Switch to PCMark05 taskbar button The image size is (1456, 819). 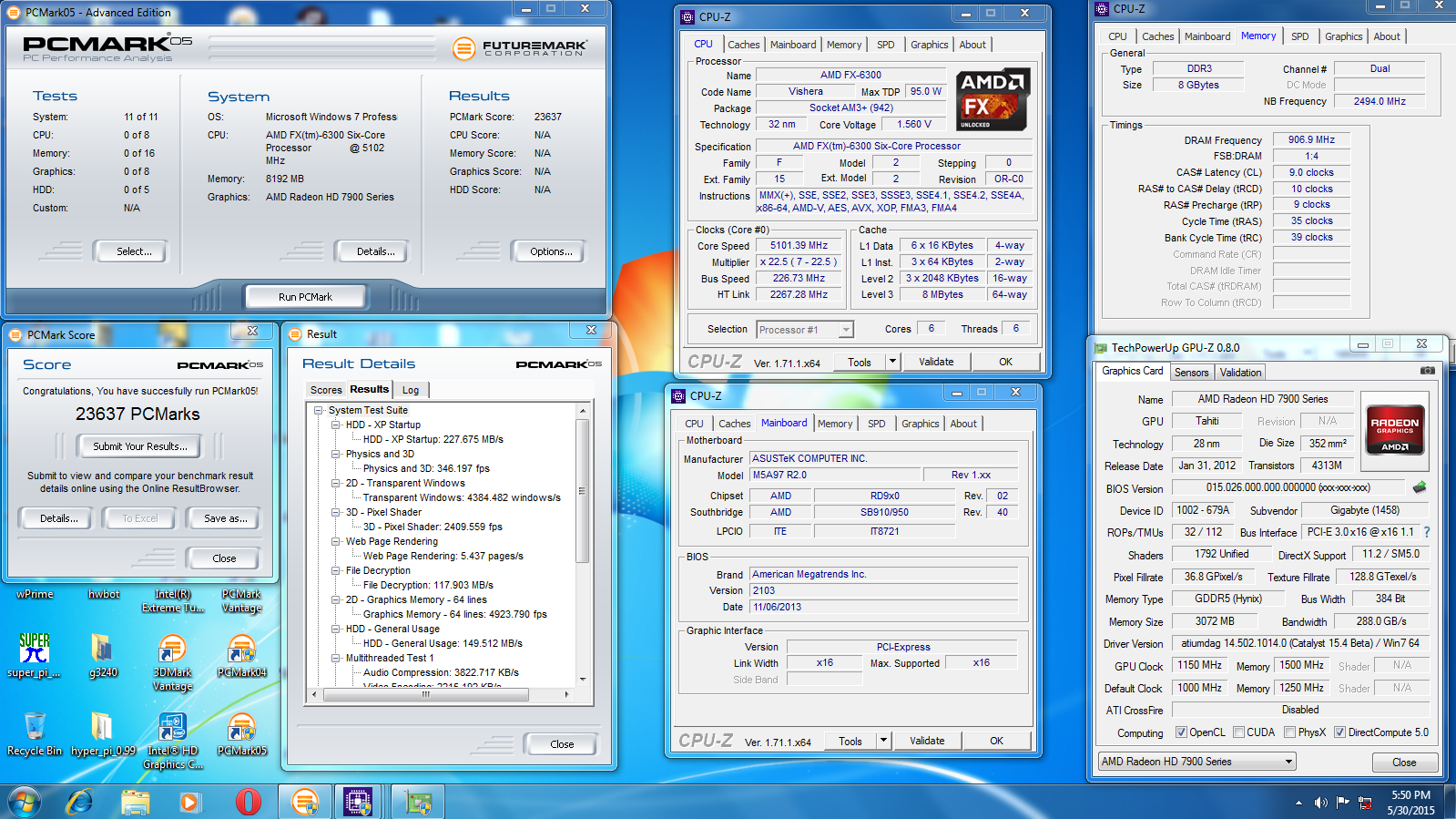click(x=305, y=802)
